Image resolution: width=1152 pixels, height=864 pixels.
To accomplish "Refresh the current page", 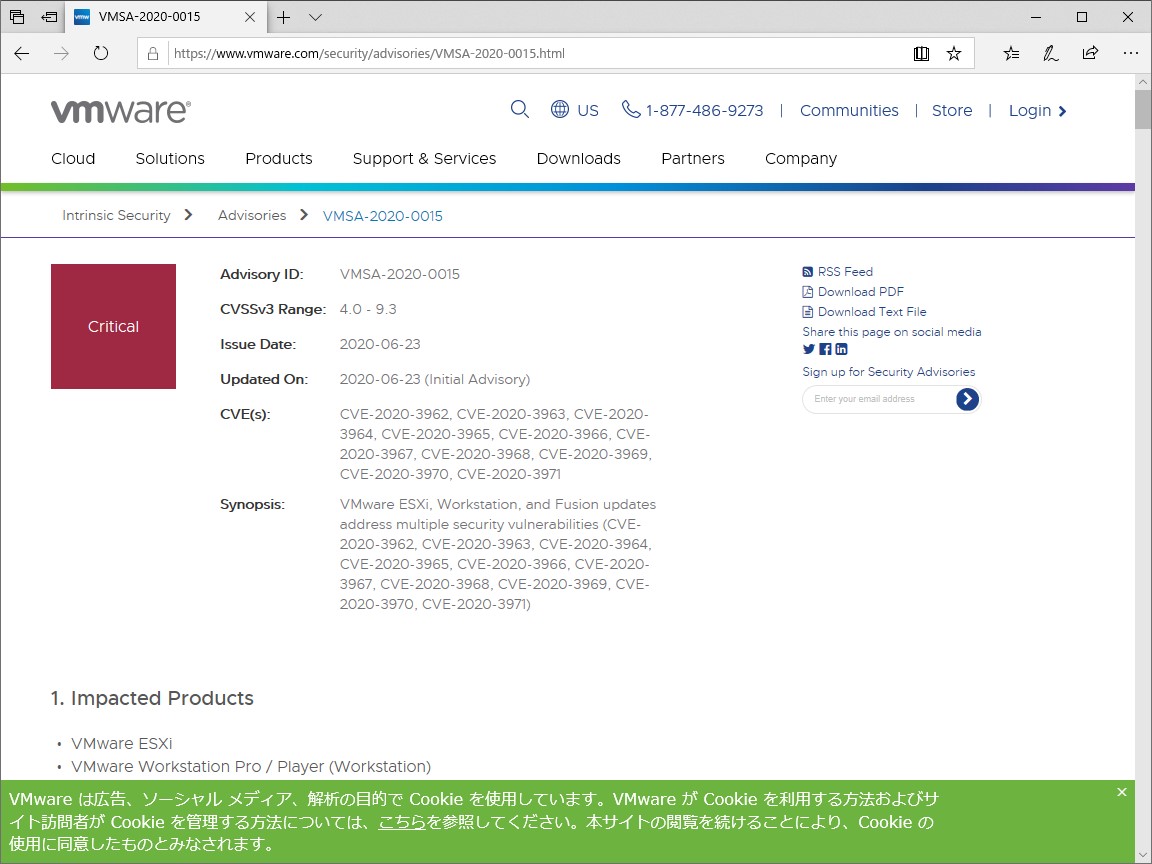I will 101,54.
